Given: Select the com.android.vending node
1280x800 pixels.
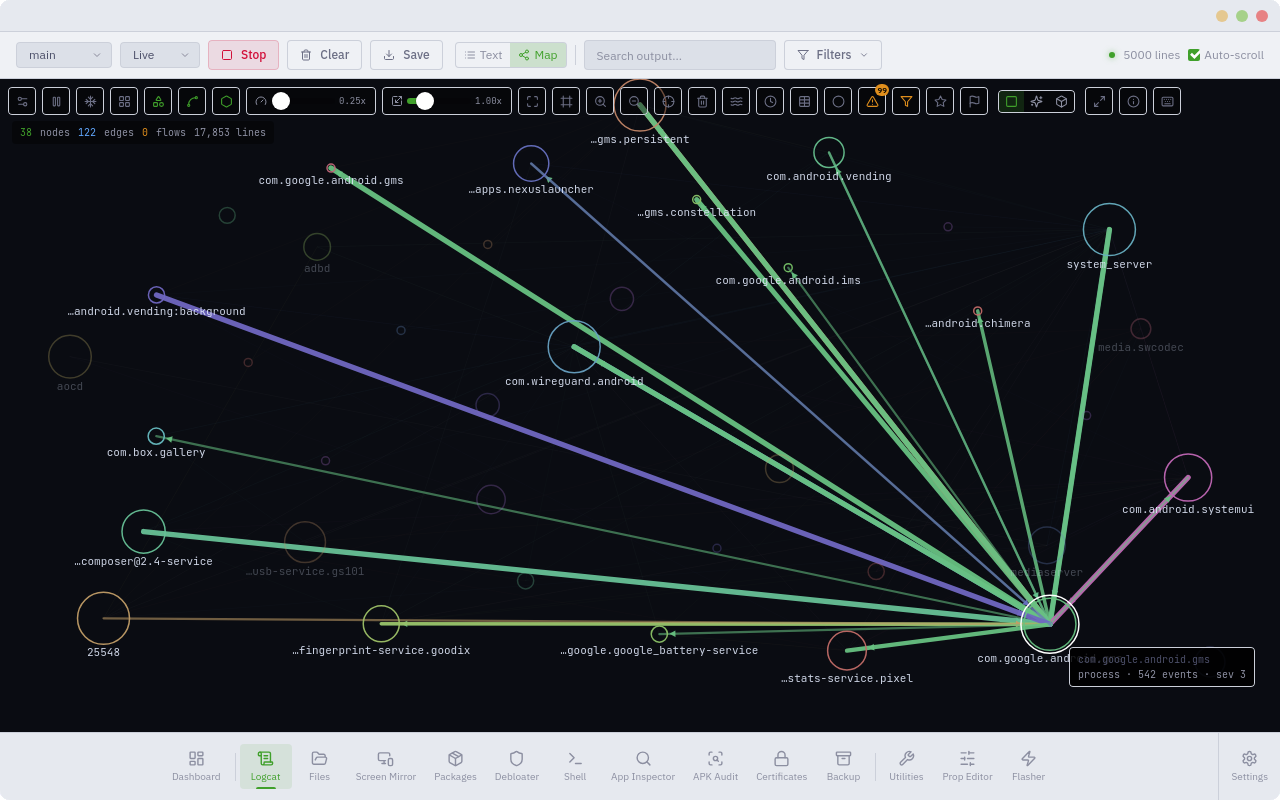Looking at the screenshot, I should (x=829, y=152).
